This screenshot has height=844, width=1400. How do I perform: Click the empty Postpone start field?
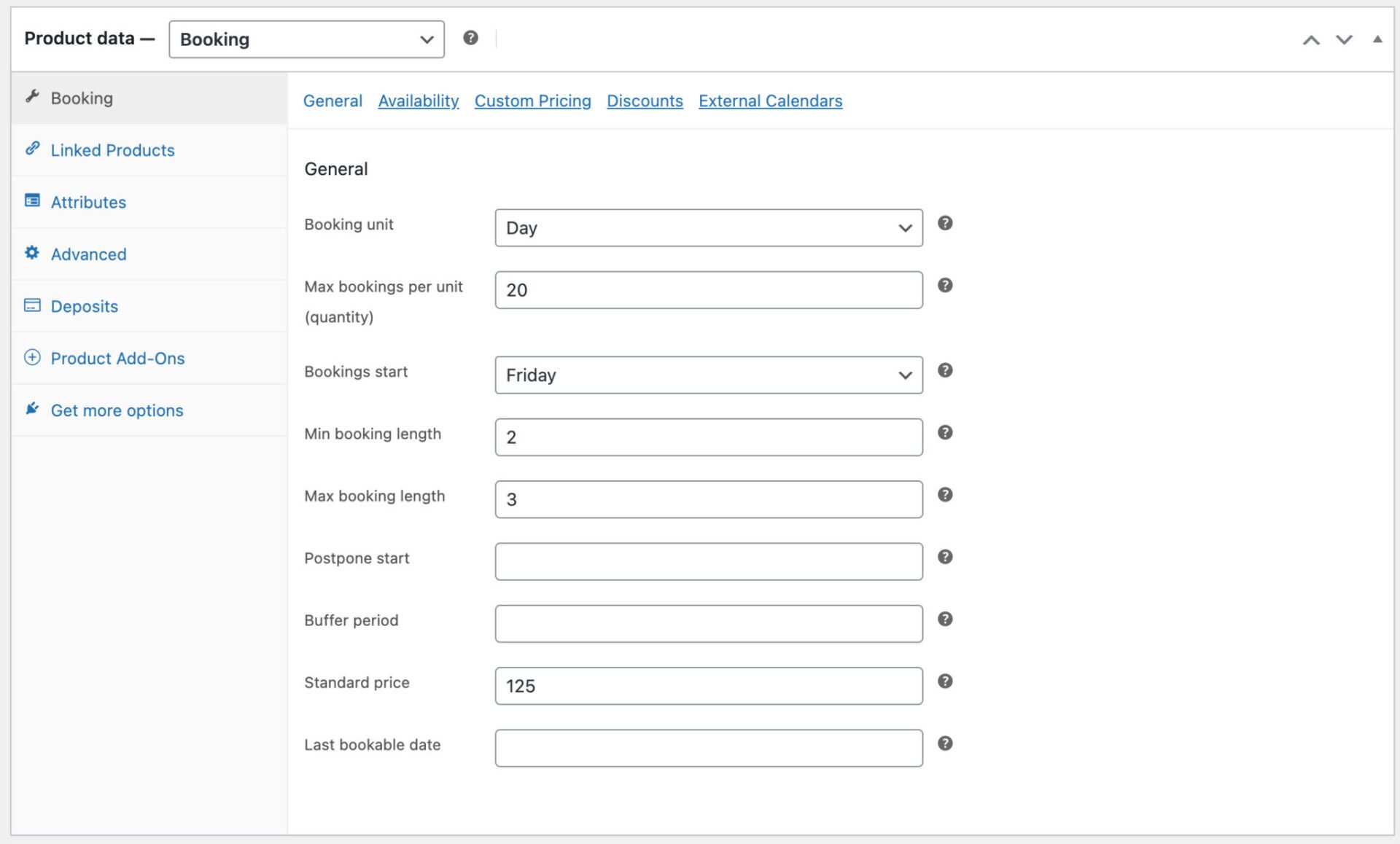pyautogui.click(x=709, y=561)
